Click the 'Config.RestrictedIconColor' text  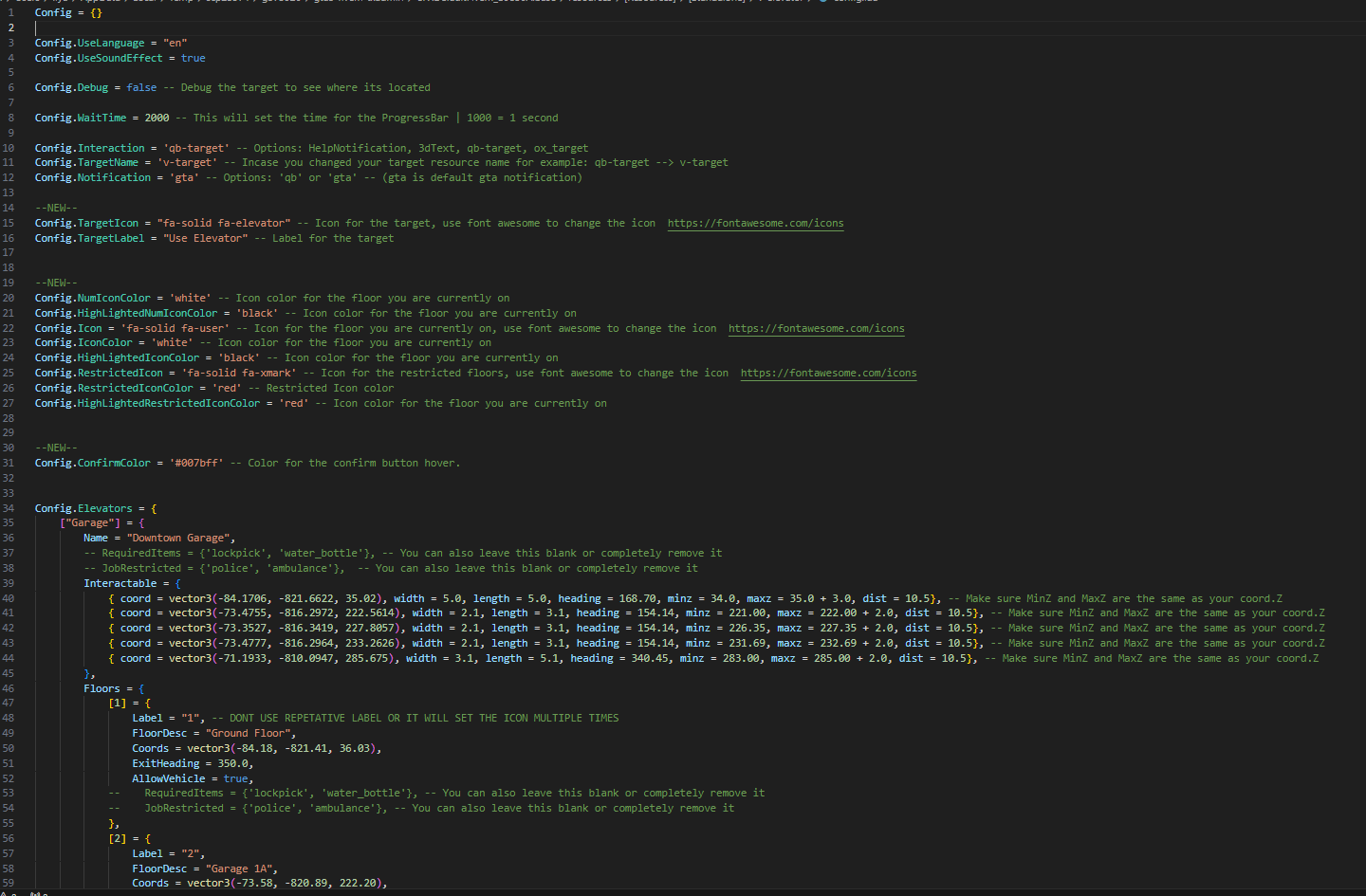(x=114, y=389)
